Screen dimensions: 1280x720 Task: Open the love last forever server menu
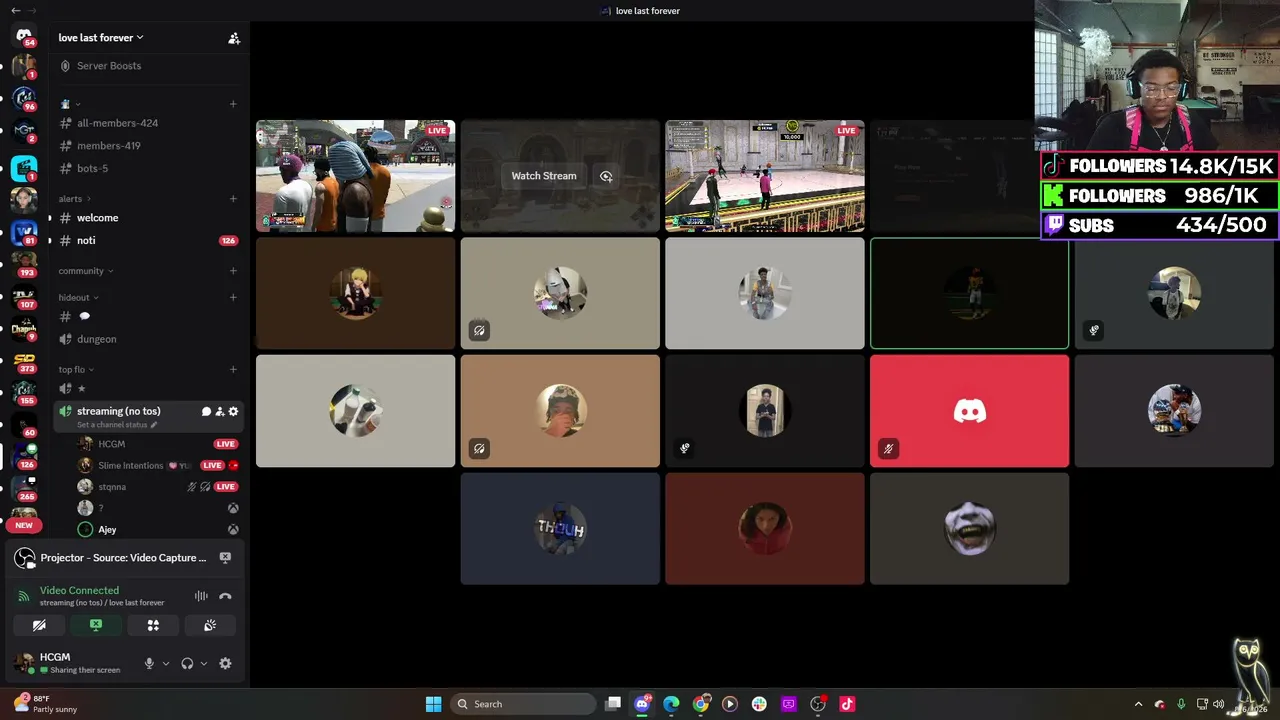coord(101,38)
